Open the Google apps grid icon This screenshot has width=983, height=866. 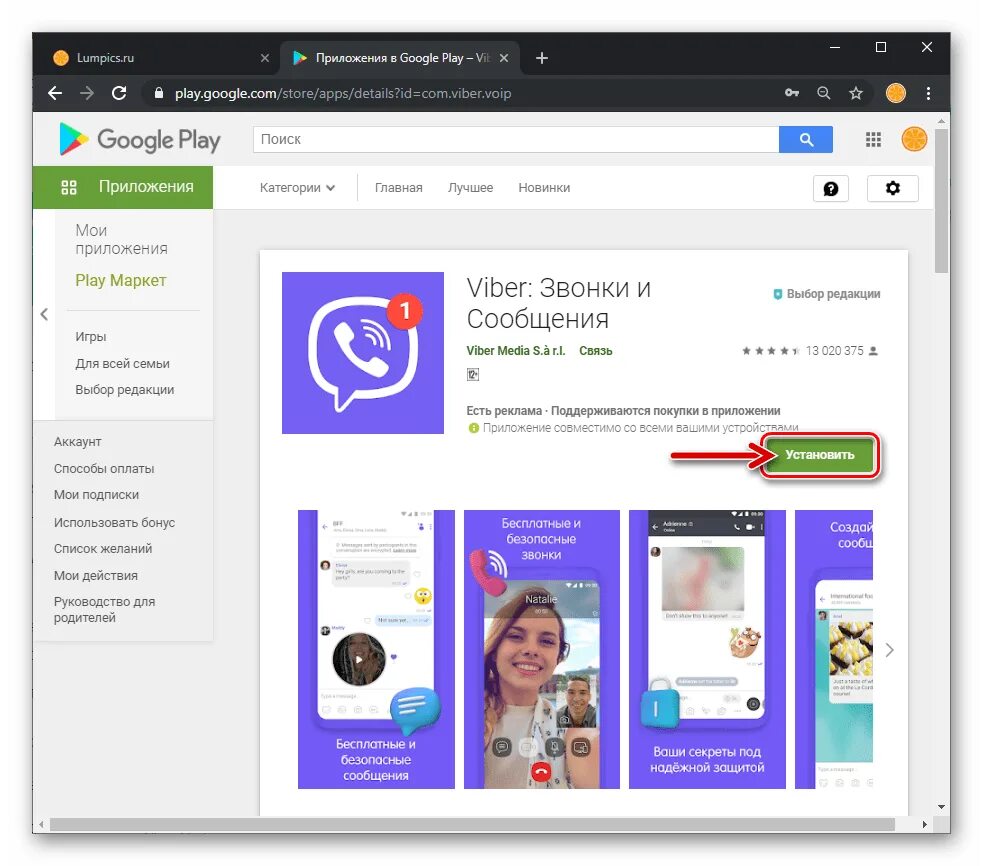873,139
